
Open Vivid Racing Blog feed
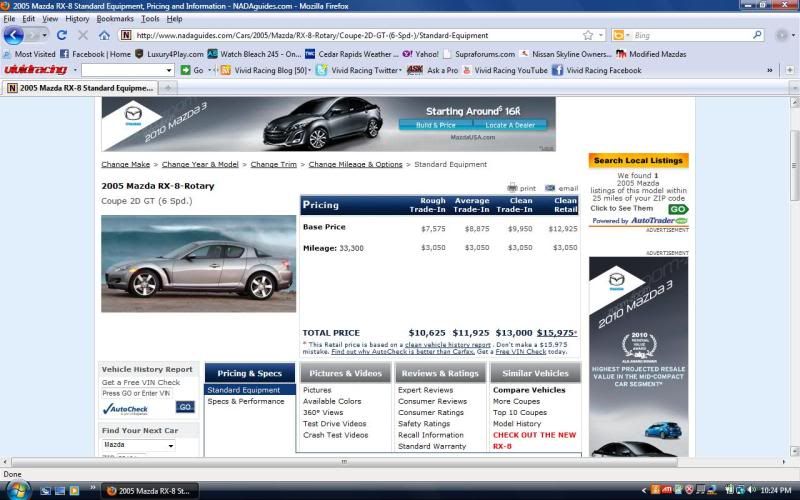tap(266, 70)
